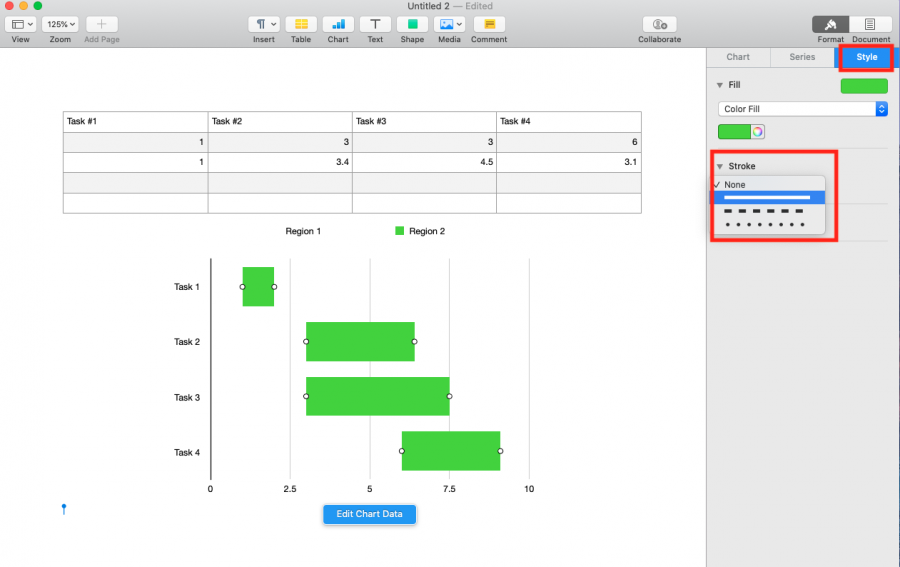The width and height of the screenshot is (900, 567).
Task: Open the Media toolbar menu
Action: (449, 24)
